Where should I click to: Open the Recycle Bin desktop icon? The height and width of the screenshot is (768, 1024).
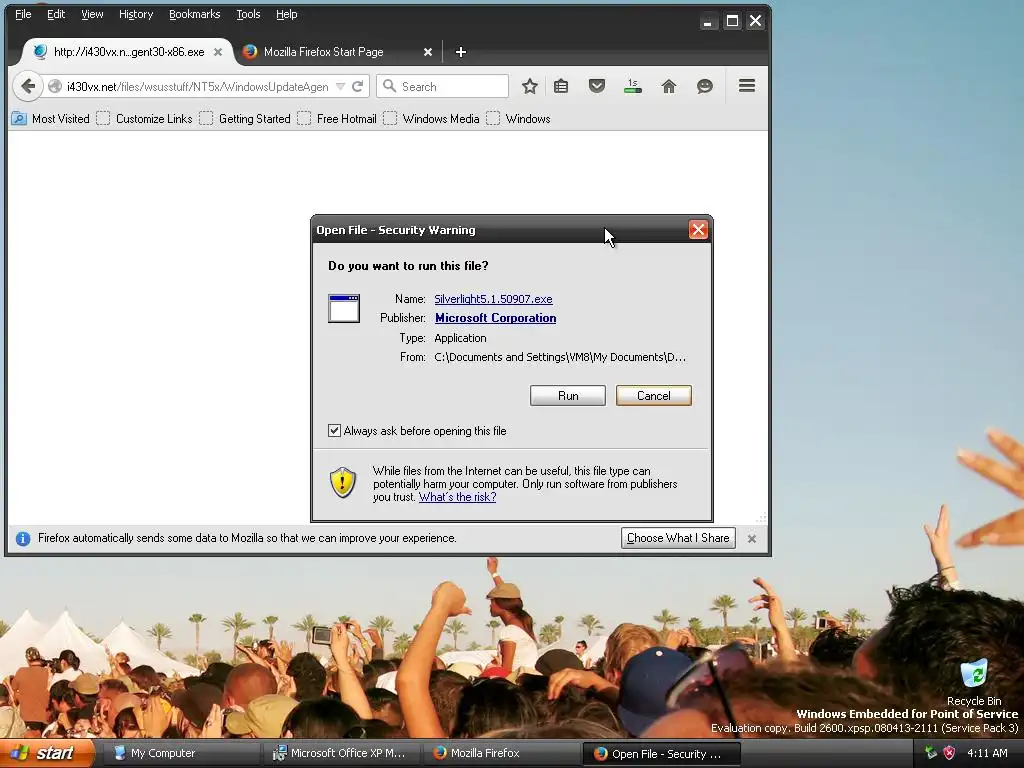974,682
